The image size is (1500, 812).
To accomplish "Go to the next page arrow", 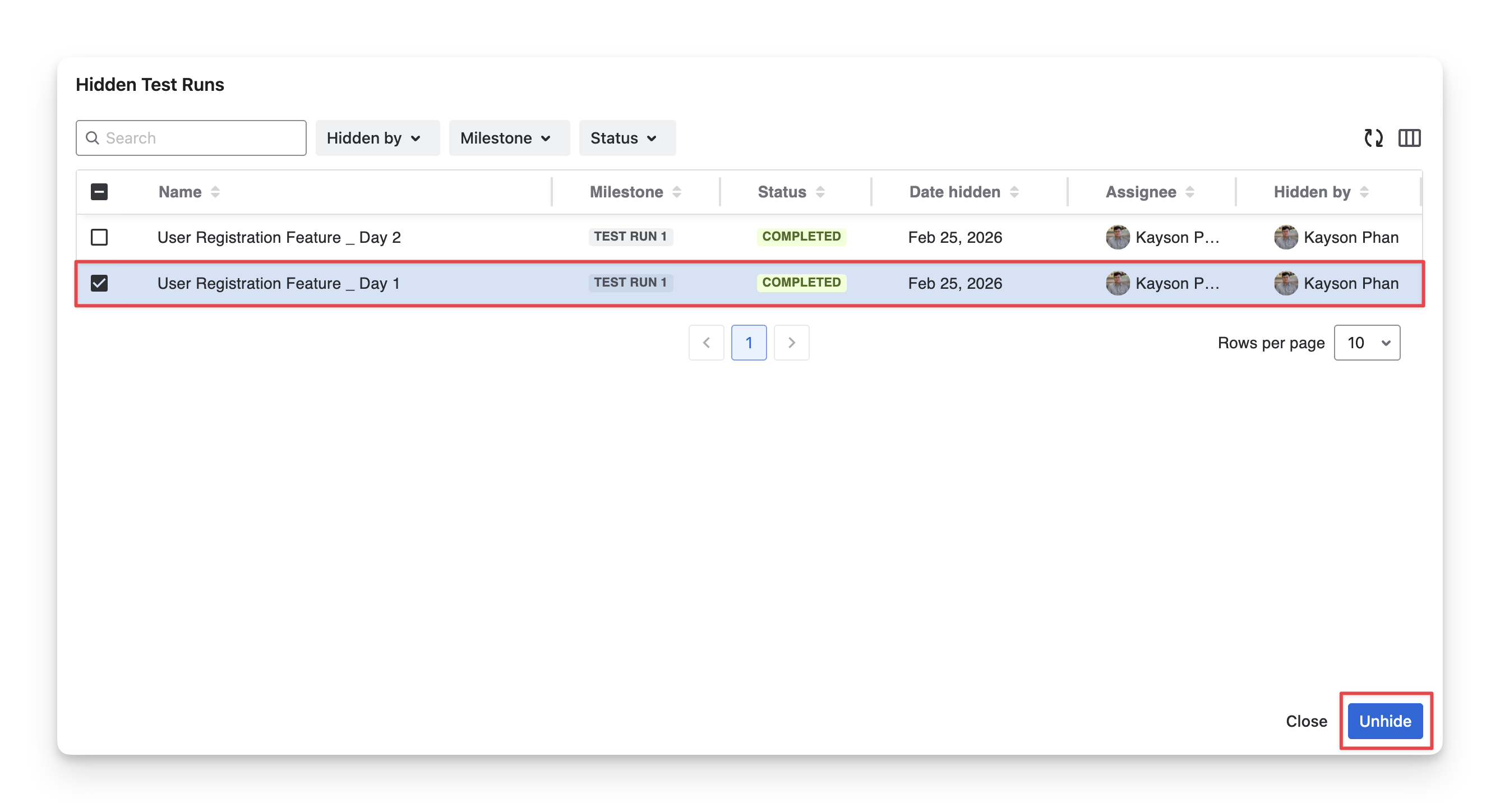I will tap(791, 343).
